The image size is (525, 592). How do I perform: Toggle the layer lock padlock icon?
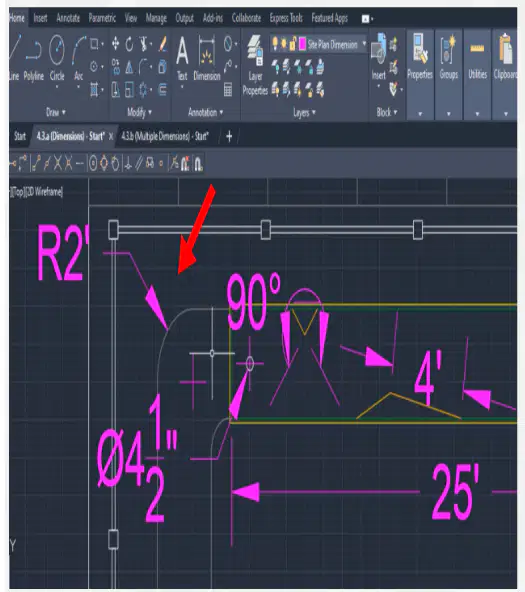point(293,44)
